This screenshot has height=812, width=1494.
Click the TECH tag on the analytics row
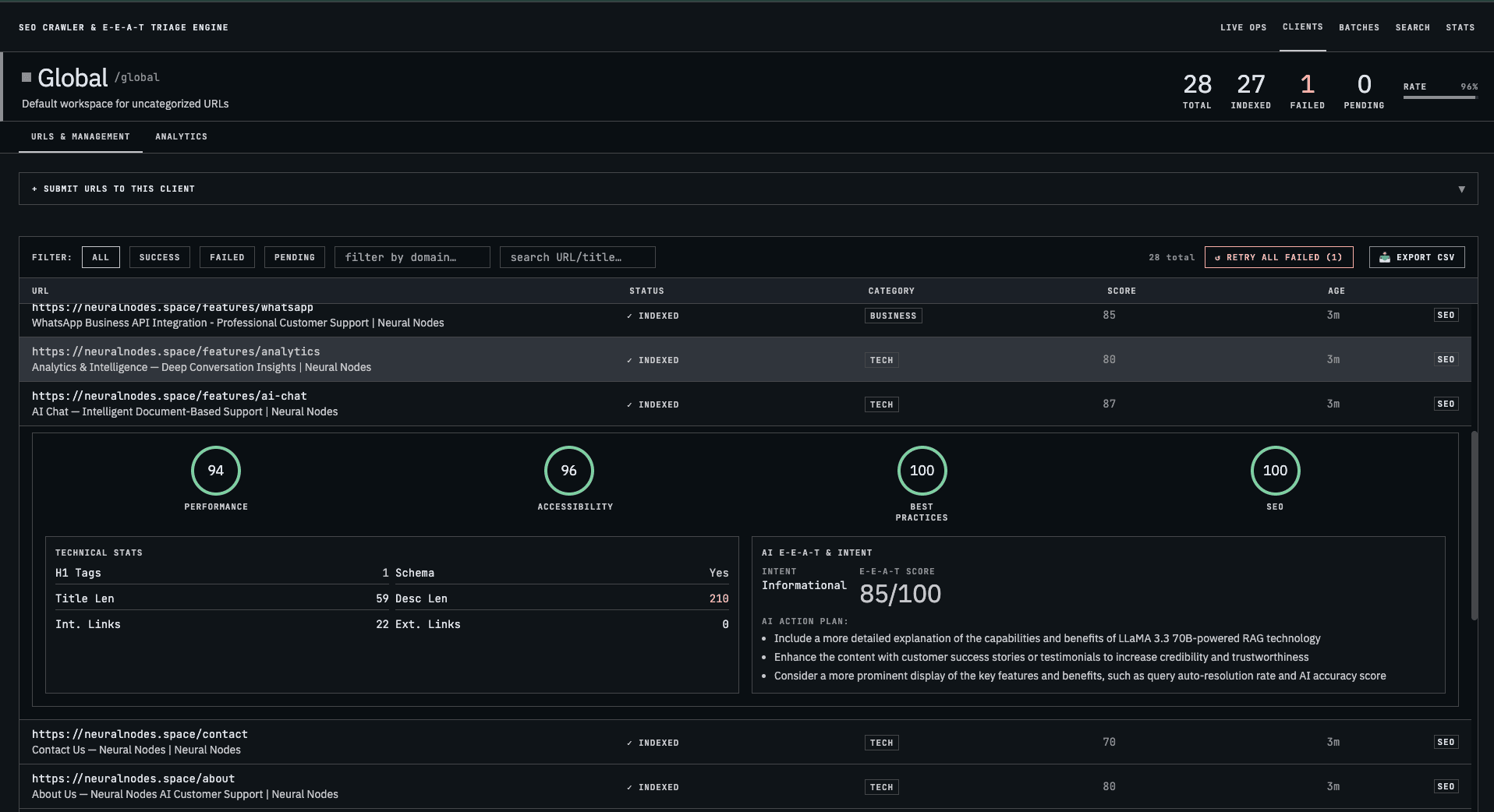pyautogui.click(x=881, y=360)
